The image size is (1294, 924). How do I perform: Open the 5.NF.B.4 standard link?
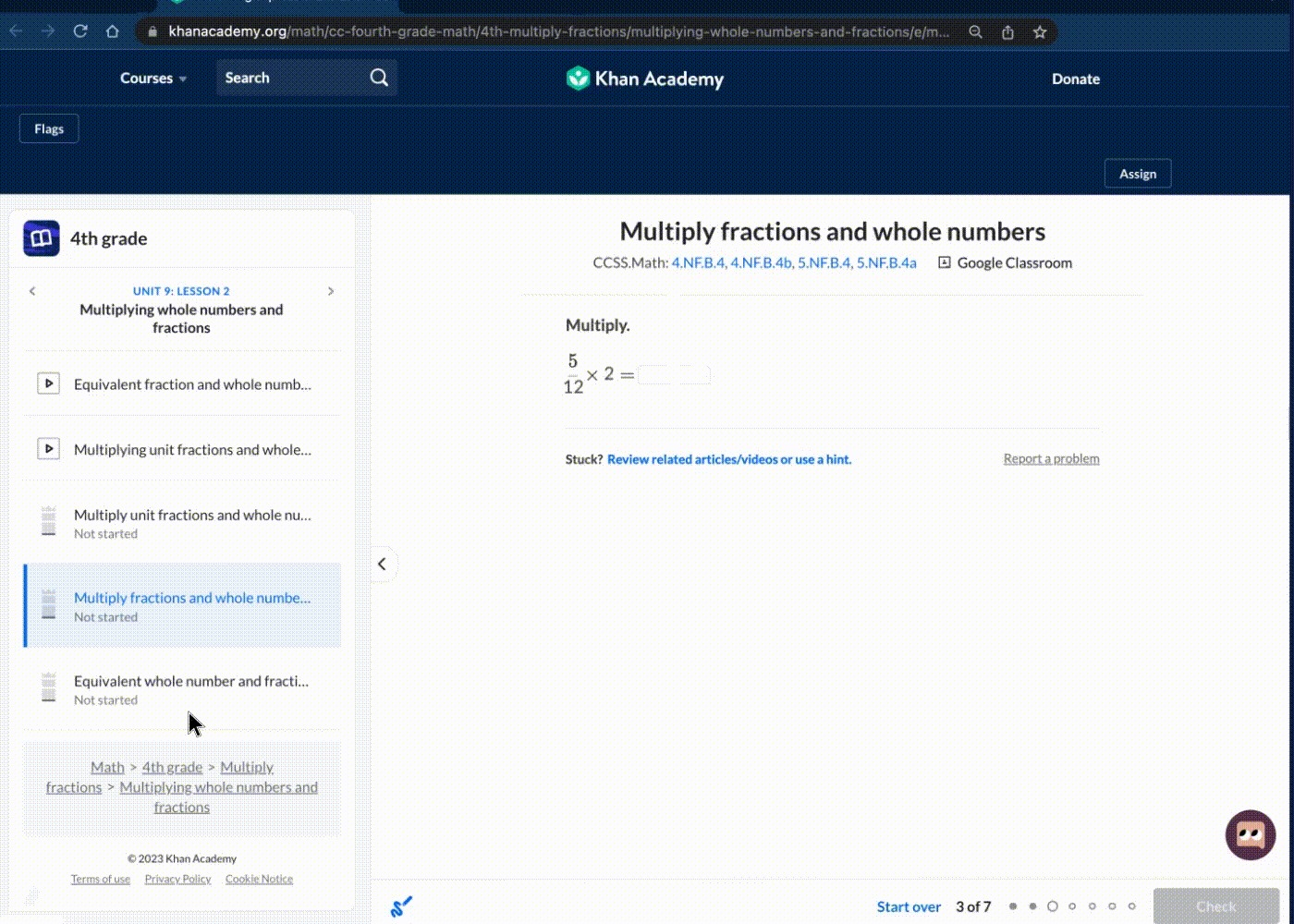(824, 262)
